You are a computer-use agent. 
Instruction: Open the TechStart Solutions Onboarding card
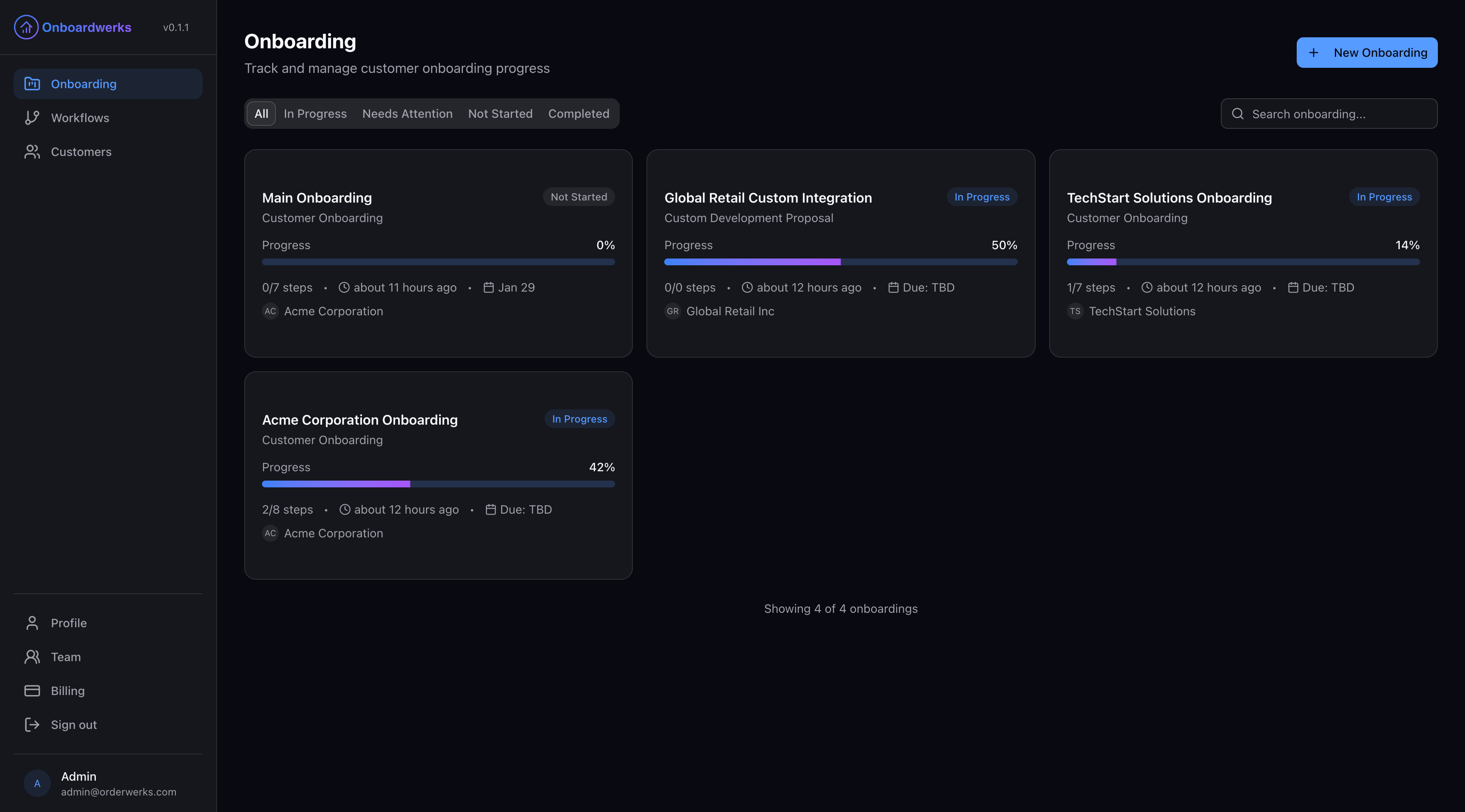point(1169,198)
